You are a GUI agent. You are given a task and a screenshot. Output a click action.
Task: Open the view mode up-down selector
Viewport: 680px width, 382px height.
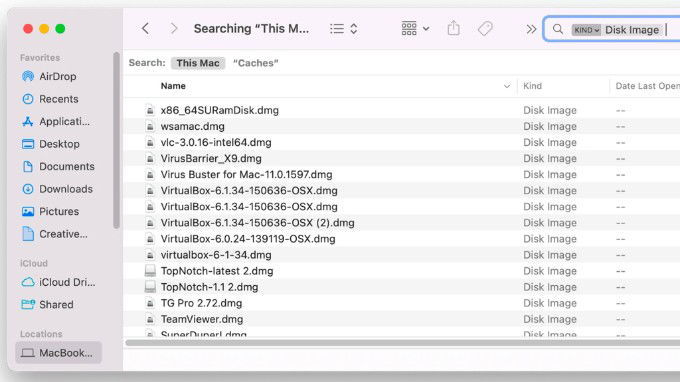[354, 29]
